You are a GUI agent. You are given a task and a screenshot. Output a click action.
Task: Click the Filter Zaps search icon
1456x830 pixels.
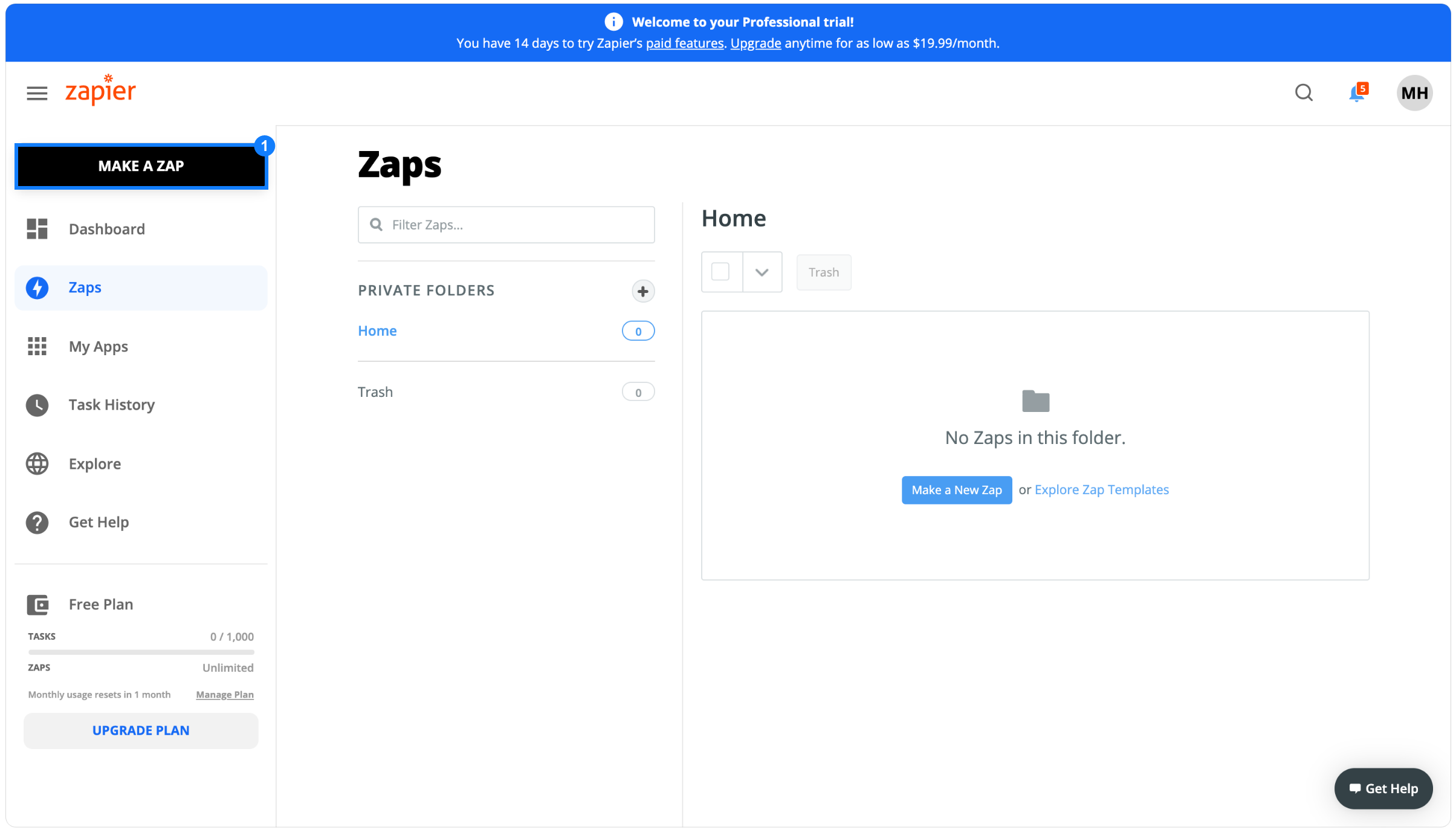(x=376, y=225)
